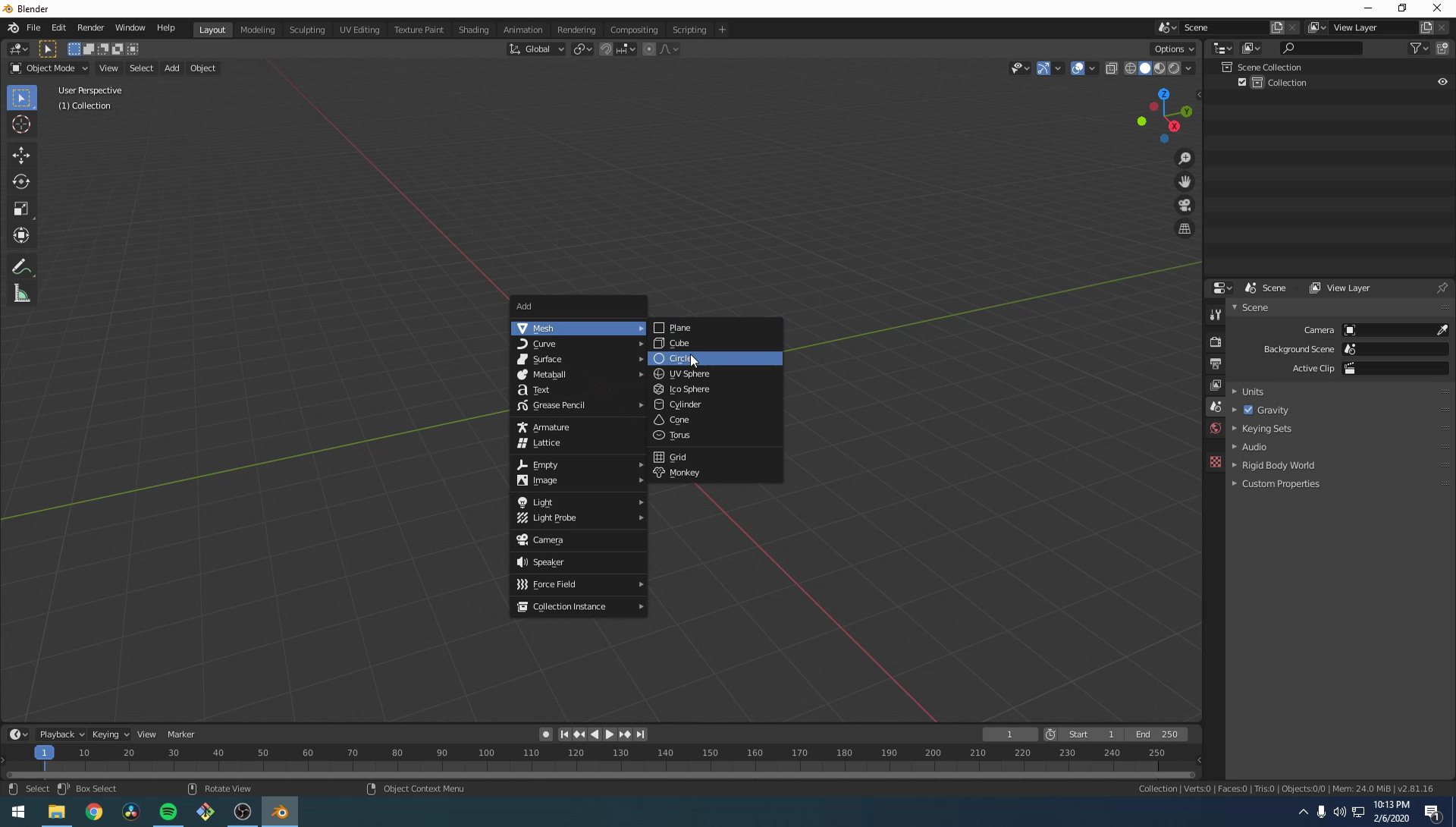The height and width of the screenshot is (827, 1456).
Task: Hide Collection with the eye icon
Action: pyautogui.click(x=1442, y=82)
